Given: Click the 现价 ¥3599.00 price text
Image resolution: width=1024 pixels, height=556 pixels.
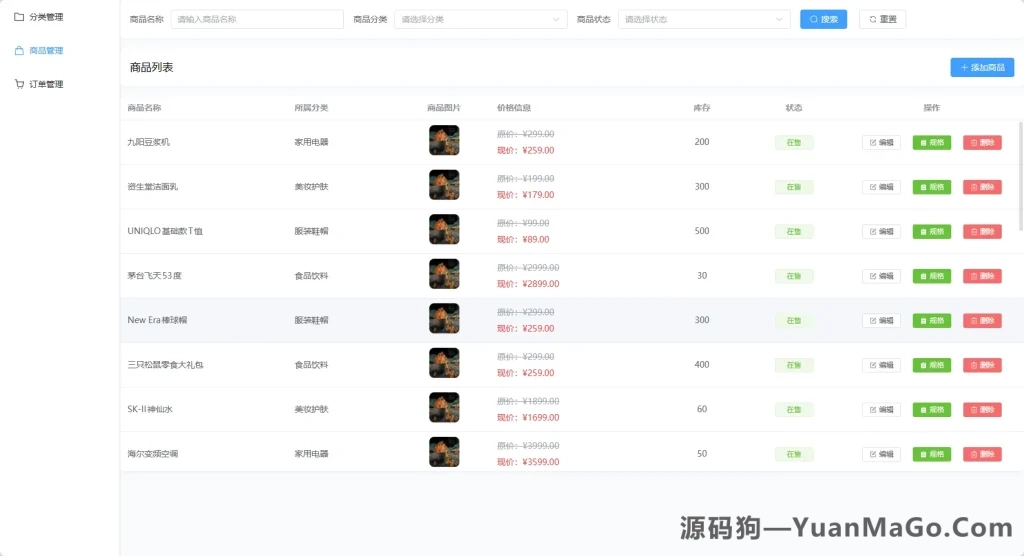Looking at the screenshot, I should (x=528, y=462).
